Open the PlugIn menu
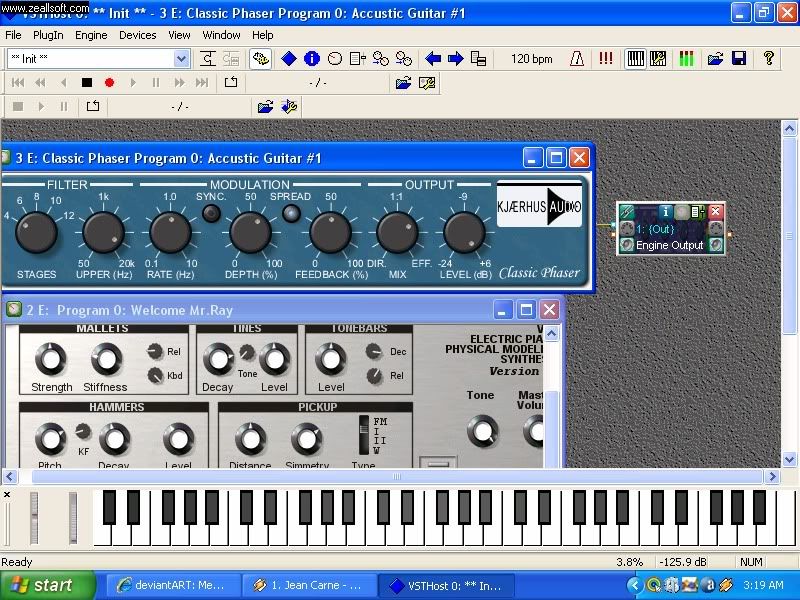Screen dimensions: 800x600 click(48, 35)
